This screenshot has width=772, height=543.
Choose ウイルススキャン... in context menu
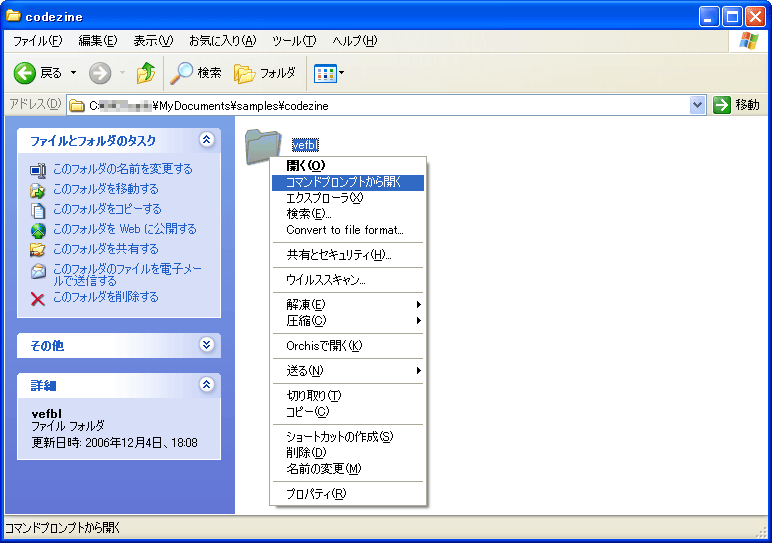point(348,280)
